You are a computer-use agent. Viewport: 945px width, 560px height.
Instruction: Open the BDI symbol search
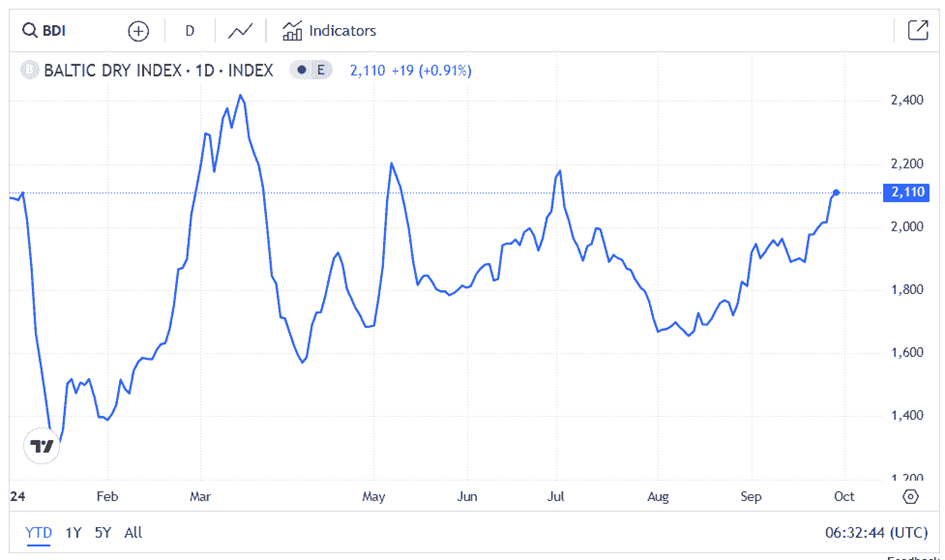pyautogui.click(x=44, y=30)
